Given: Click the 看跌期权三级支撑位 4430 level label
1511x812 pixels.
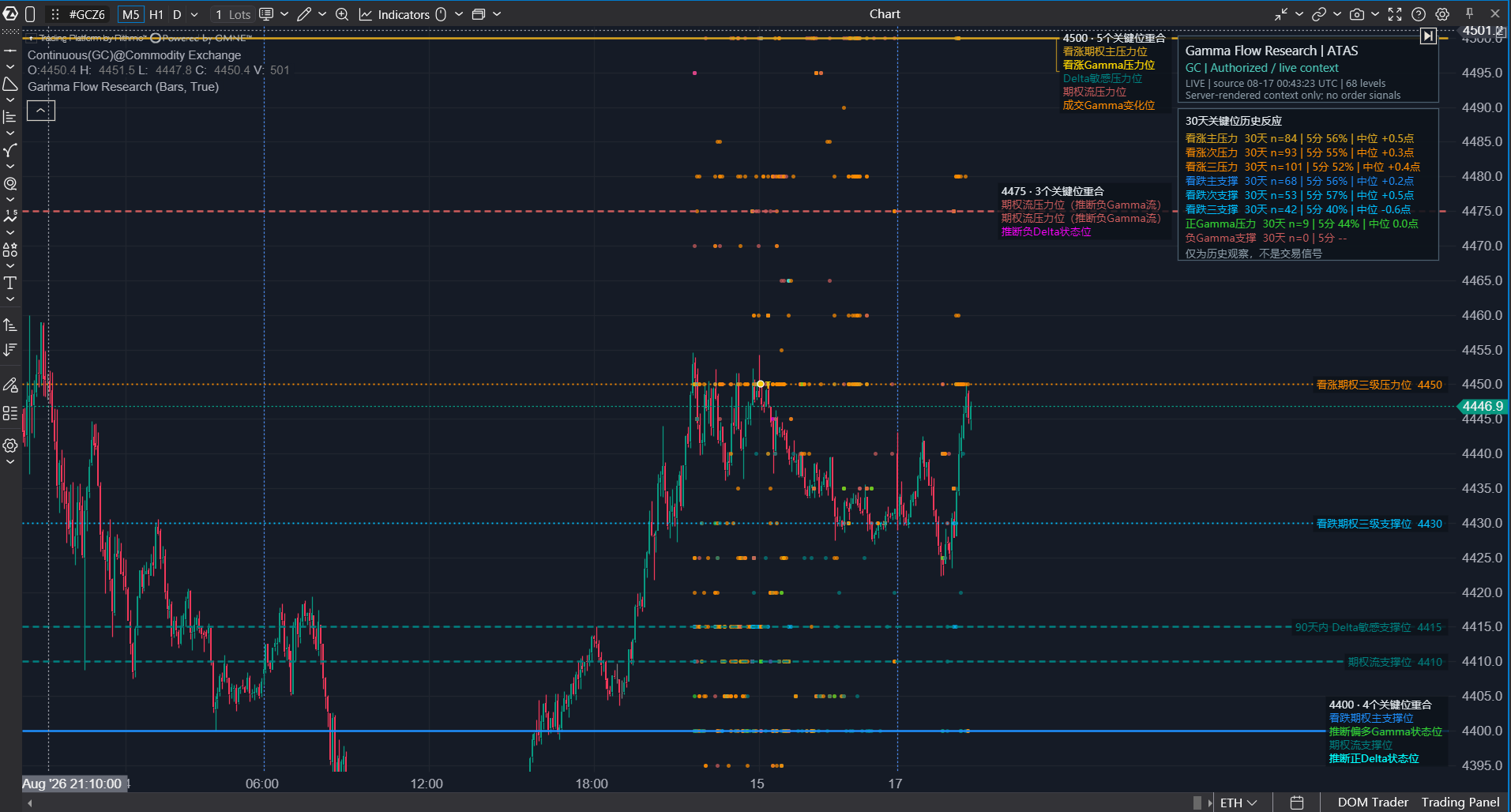Looking at the screenshot, I should (x=1379, y=524).
